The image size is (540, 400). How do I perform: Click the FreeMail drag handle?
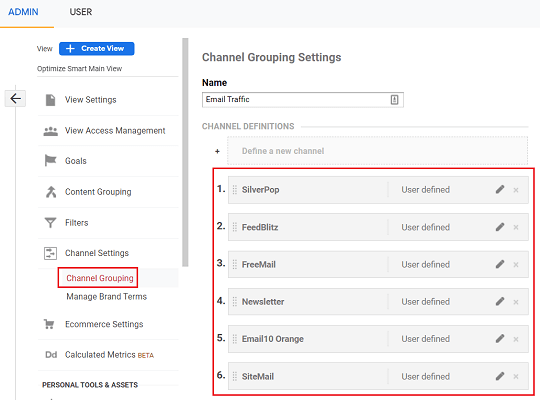[x=235, y=265]
